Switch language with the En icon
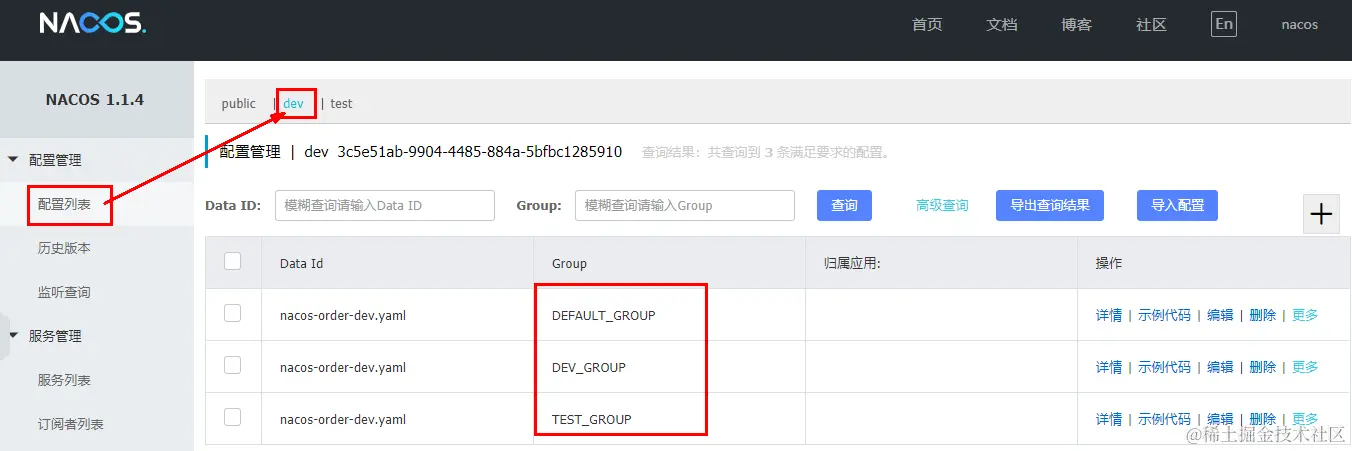 point(1223,24)
